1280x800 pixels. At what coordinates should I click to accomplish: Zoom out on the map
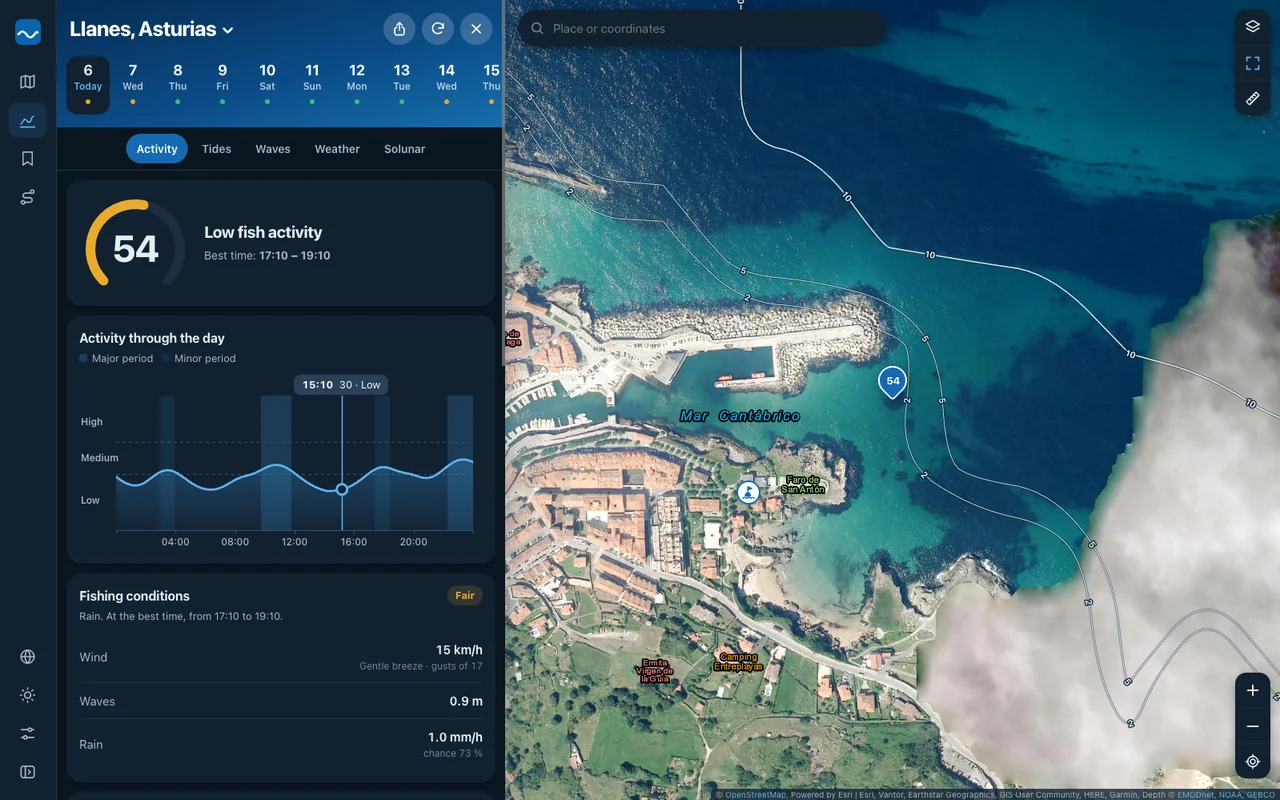coord(1253,726)
